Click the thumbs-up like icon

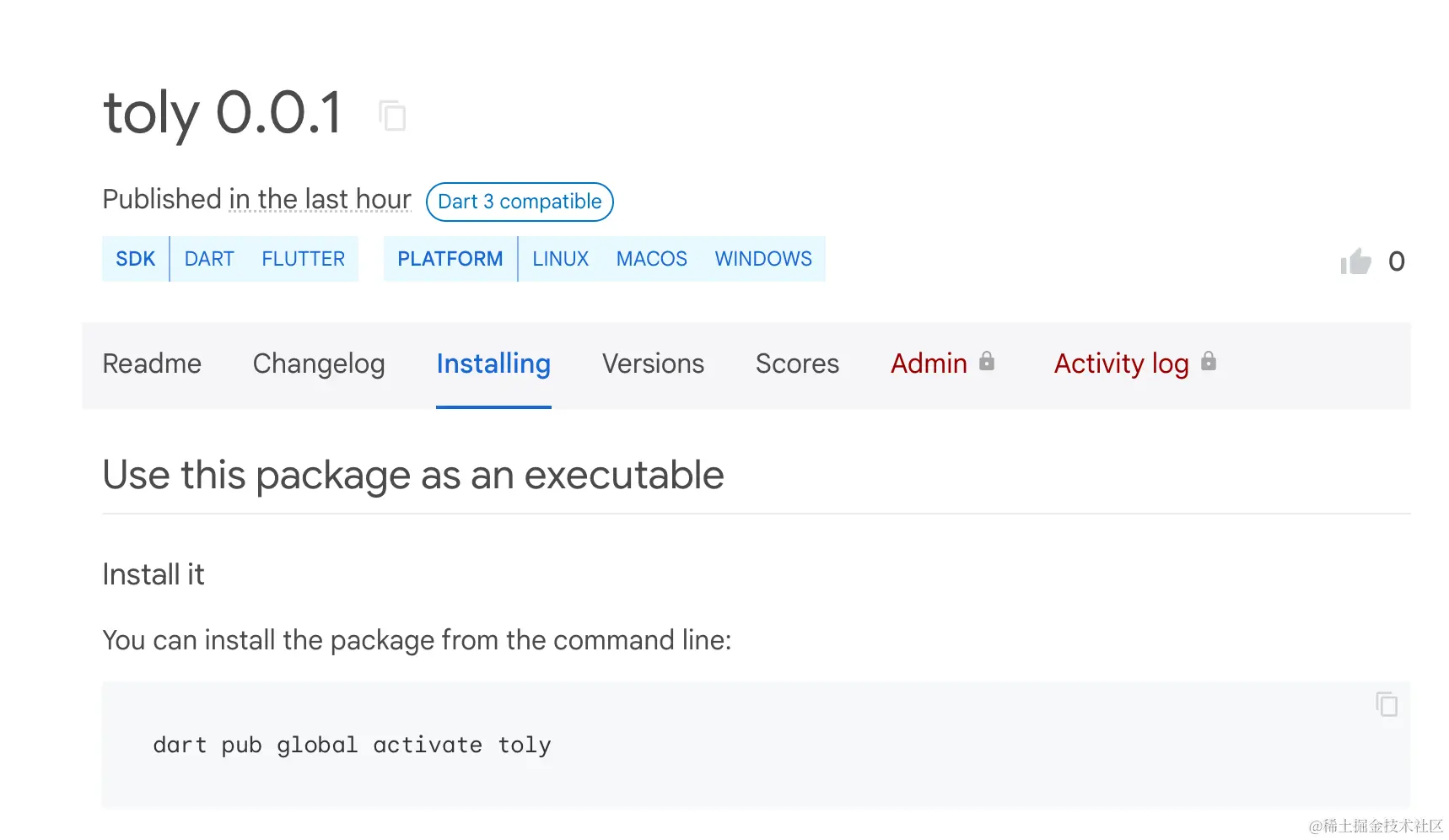[x=1356, y=261]
